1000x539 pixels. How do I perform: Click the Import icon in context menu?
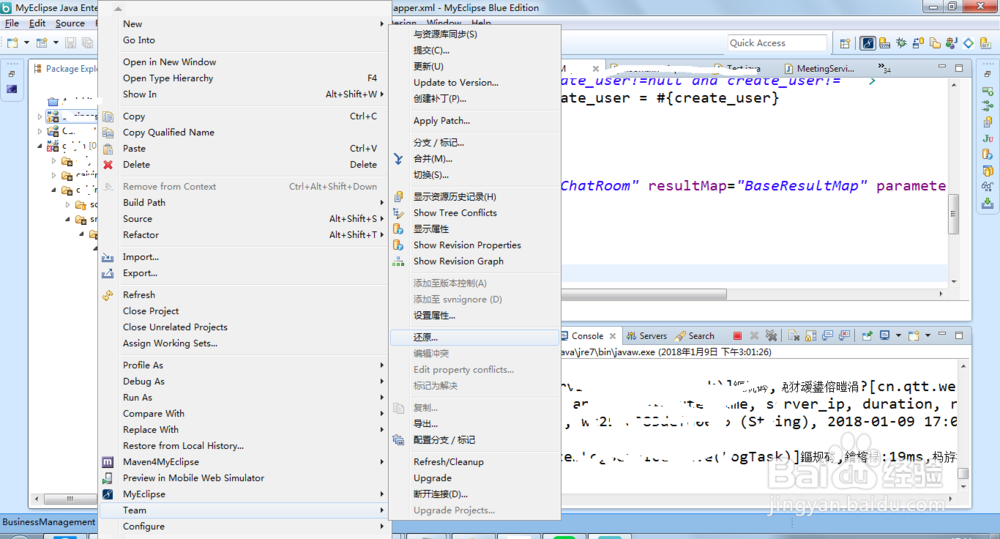pos(108,257)
